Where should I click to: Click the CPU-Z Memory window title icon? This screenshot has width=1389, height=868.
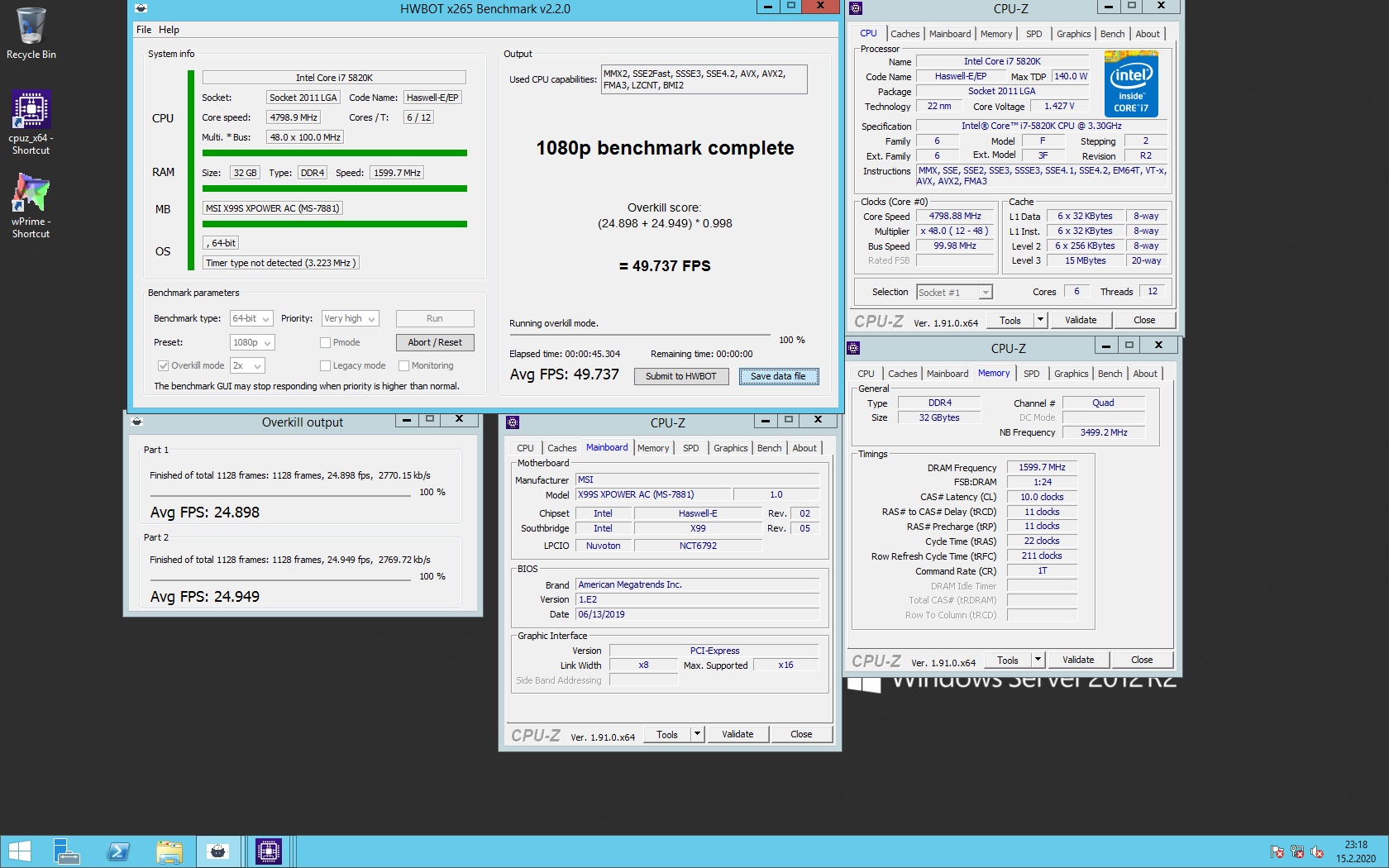pos(854,348)
